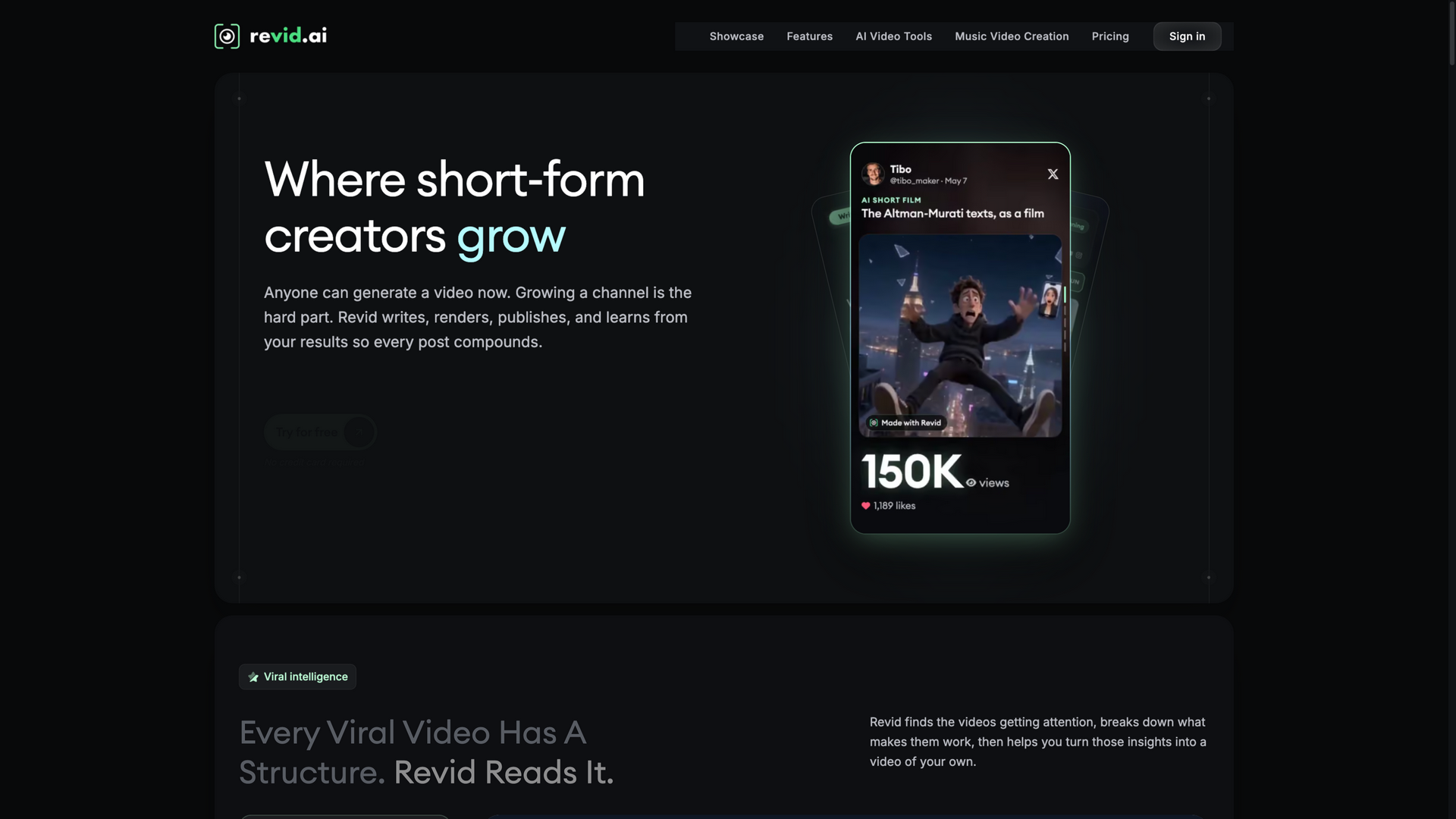Click the eye views icon
Image resolution: width=1456 pixels, height=819 pixels.
point(971,483)
